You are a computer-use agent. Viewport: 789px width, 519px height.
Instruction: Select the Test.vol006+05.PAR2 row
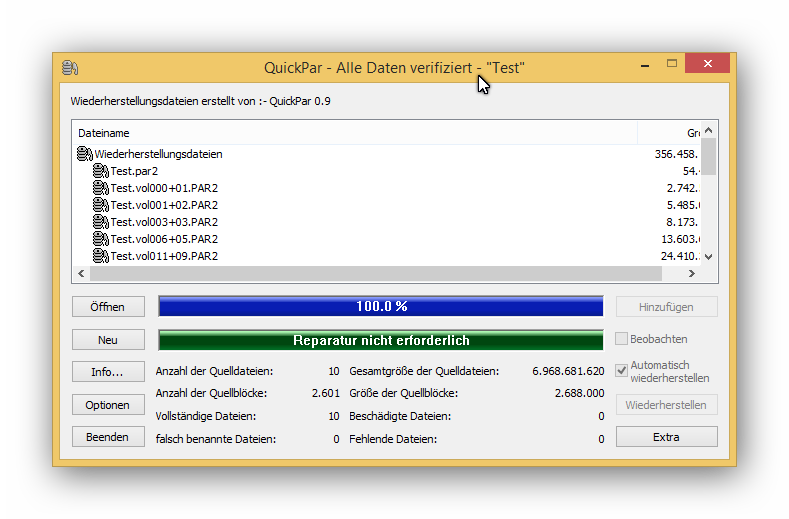[386, 239]
